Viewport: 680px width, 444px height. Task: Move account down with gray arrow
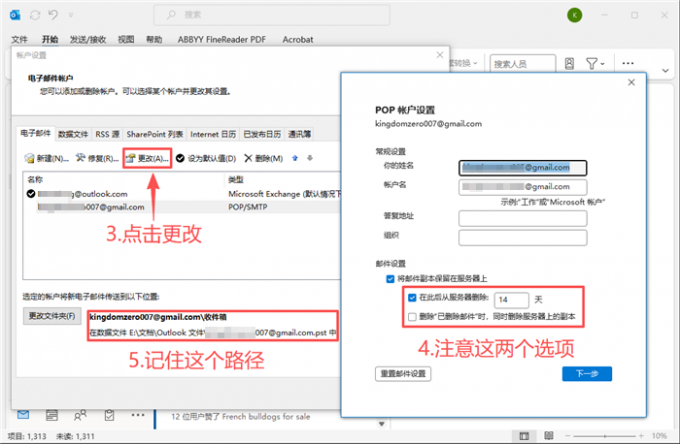pyautogui.click(x=310, y=158)
